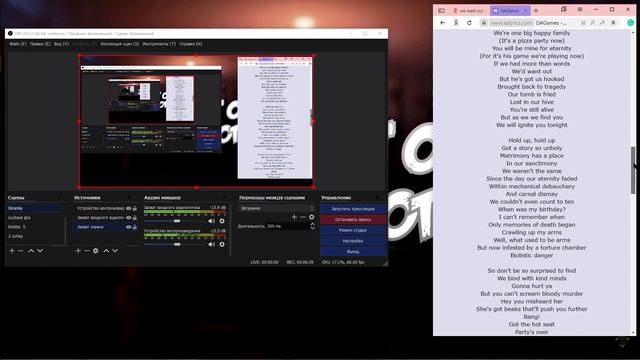Open transition properties gear icon
The image size is (640, 360).
311,217
